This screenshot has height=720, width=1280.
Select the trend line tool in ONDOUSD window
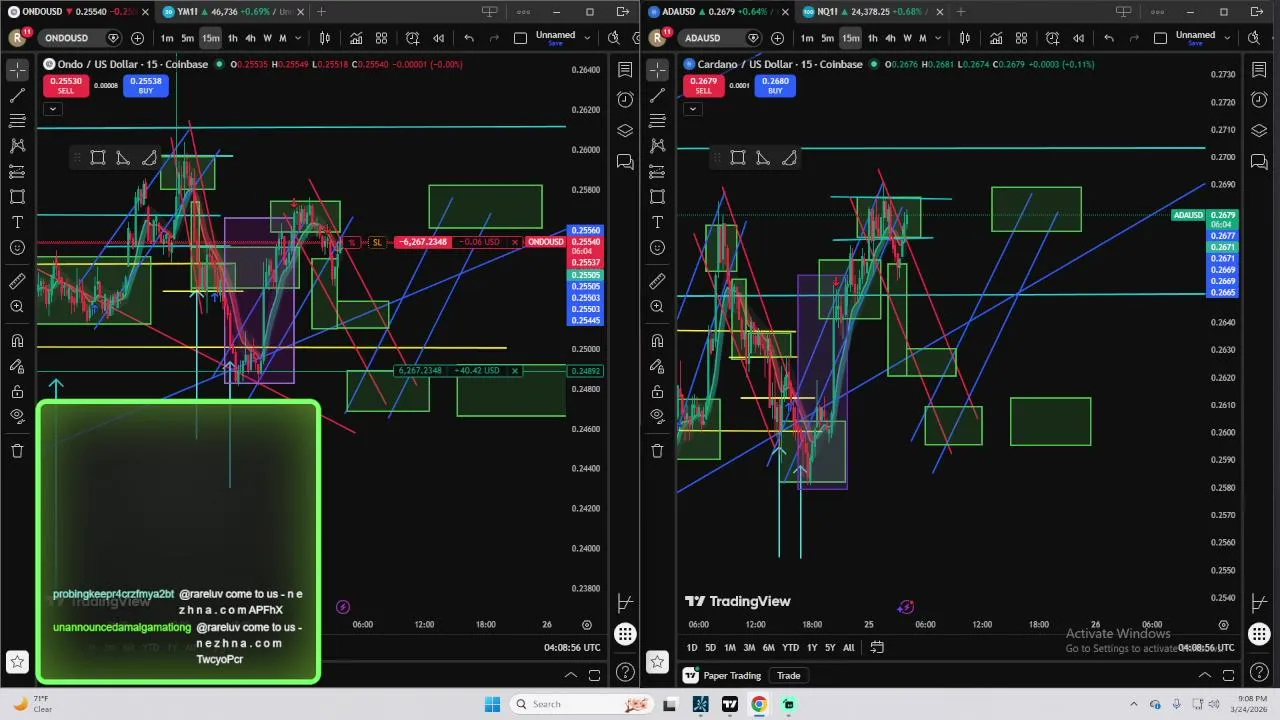17,96
